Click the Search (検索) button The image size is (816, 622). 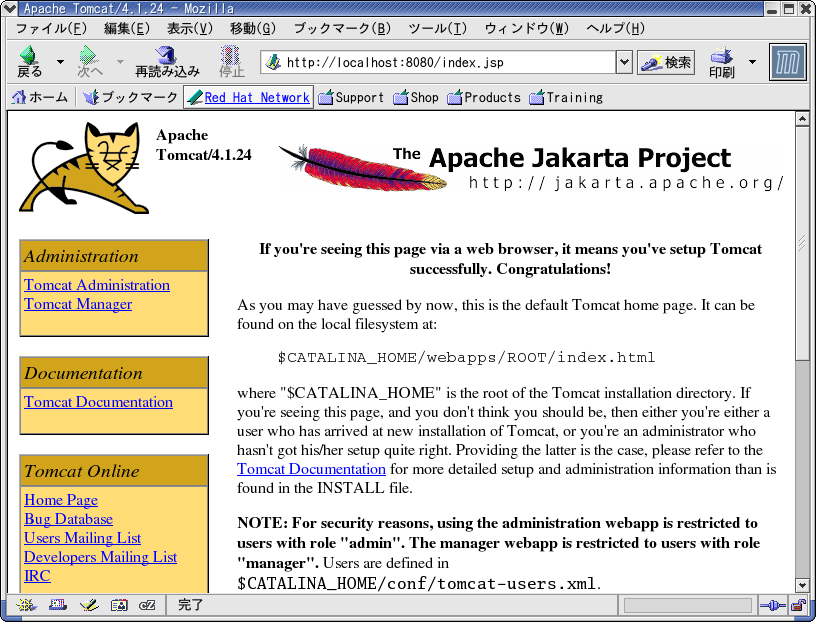(x=666, y=62)
